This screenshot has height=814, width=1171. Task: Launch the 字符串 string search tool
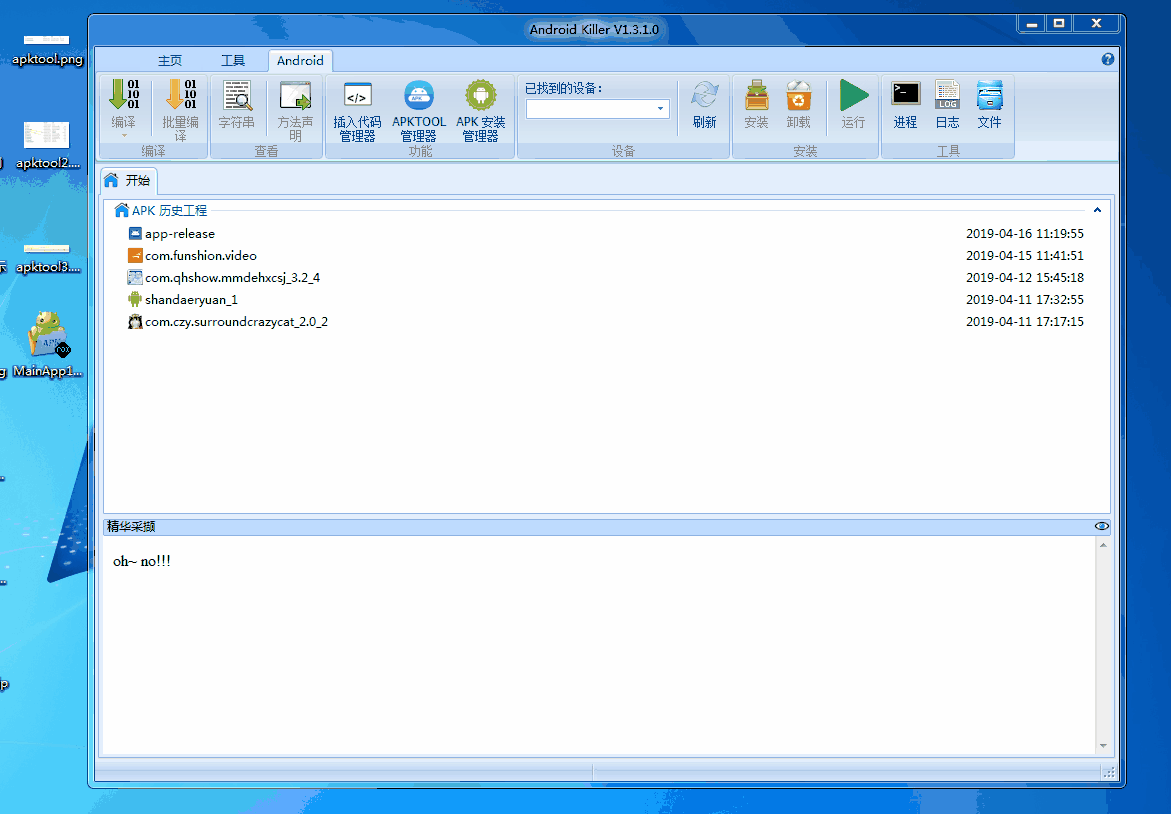point(237,107)
